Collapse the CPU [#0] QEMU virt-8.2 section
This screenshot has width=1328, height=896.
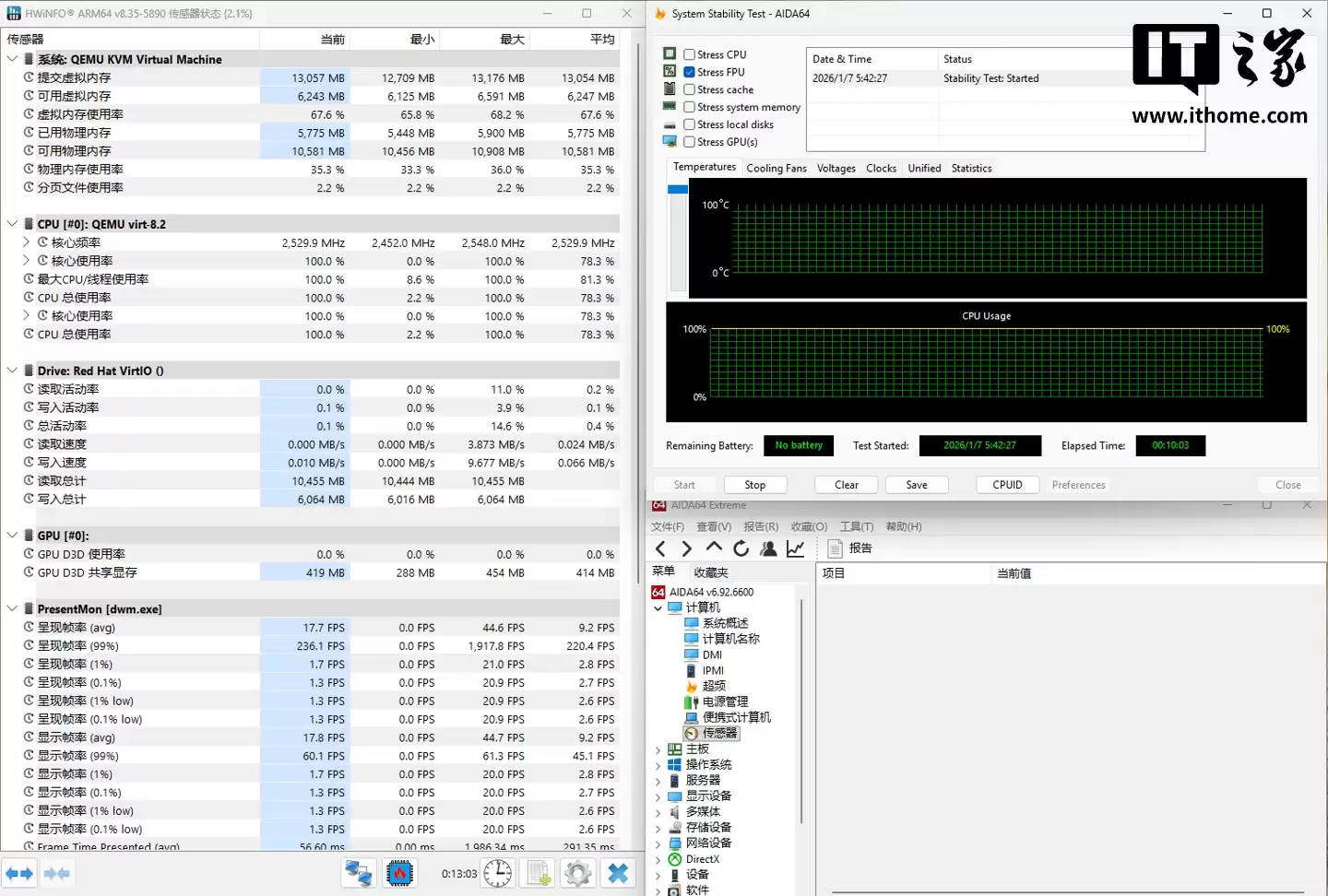coord(12,224)
